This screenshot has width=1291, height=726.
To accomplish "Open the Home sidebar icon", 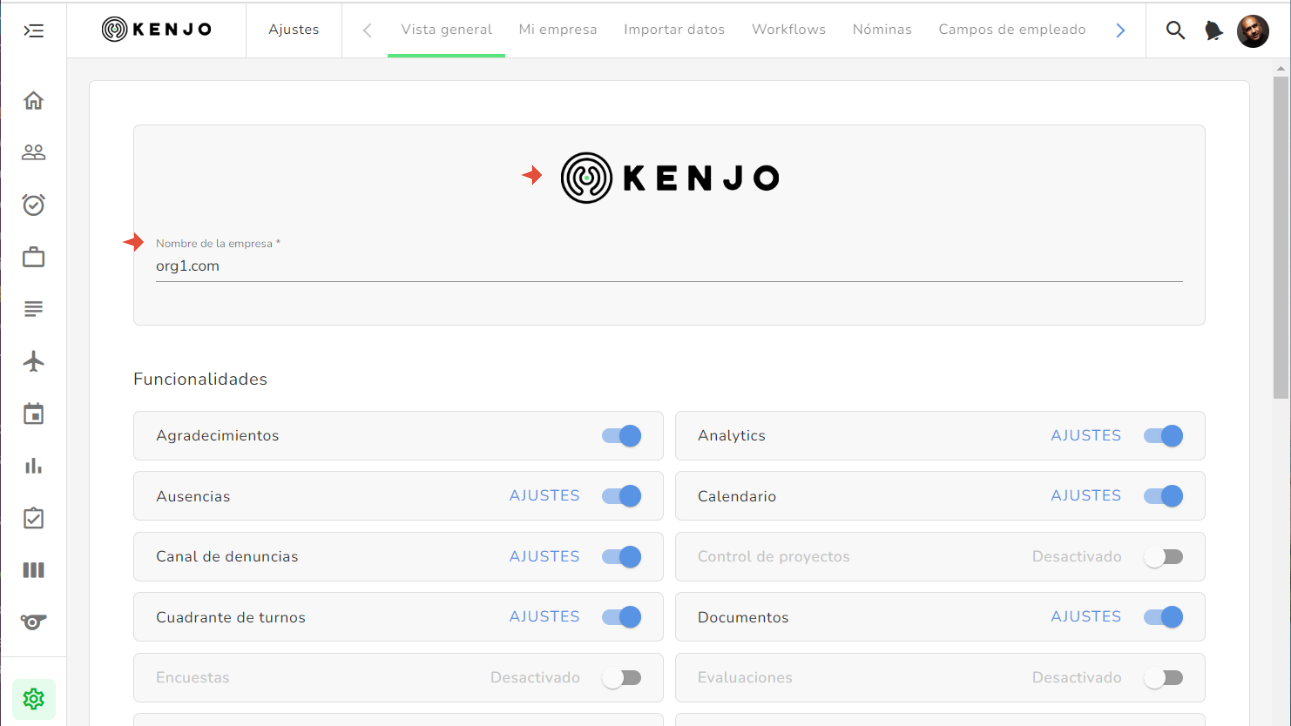I will click(x=33, y=100).
